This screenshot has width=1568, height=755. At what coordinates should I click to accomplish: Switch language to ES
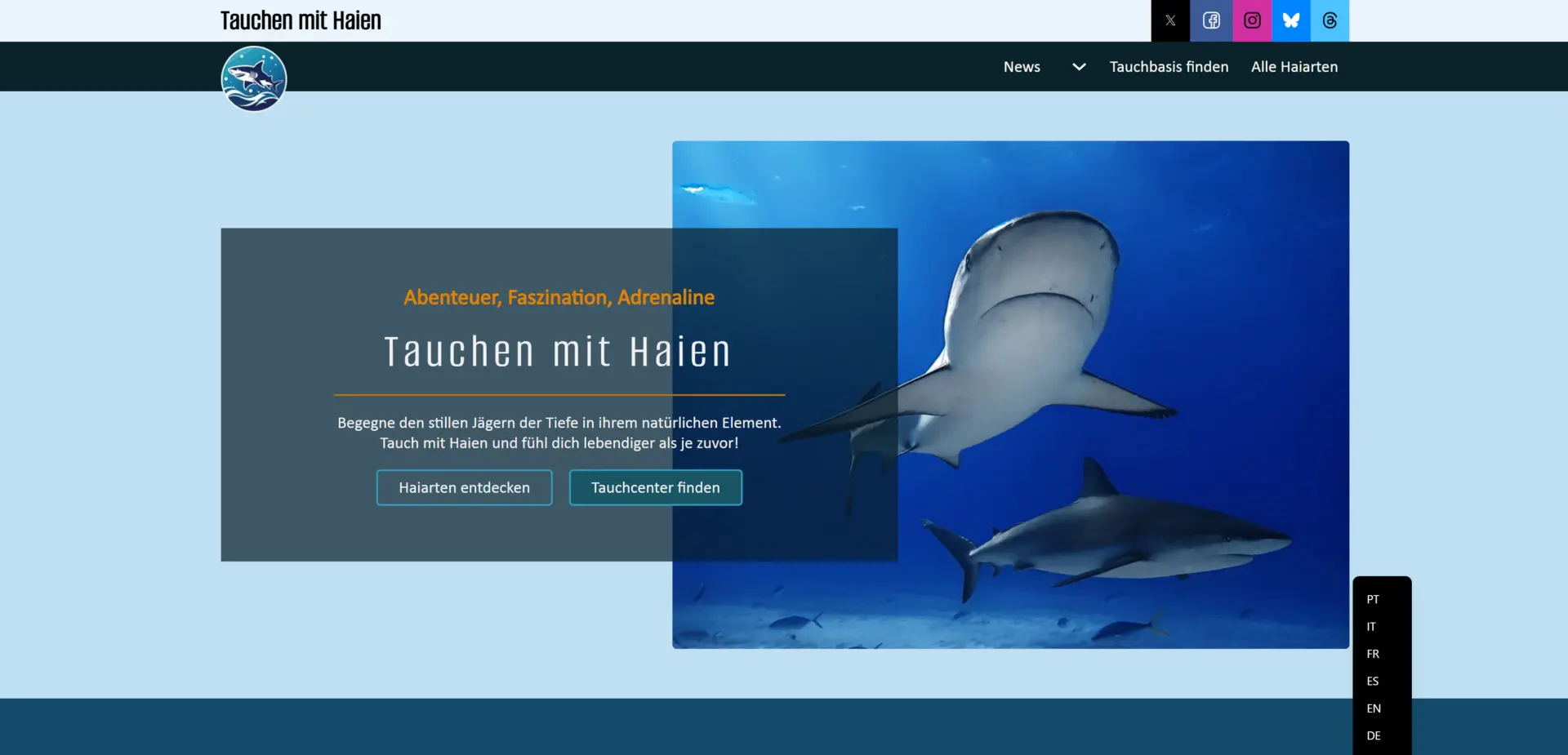tap(1373, 682)
